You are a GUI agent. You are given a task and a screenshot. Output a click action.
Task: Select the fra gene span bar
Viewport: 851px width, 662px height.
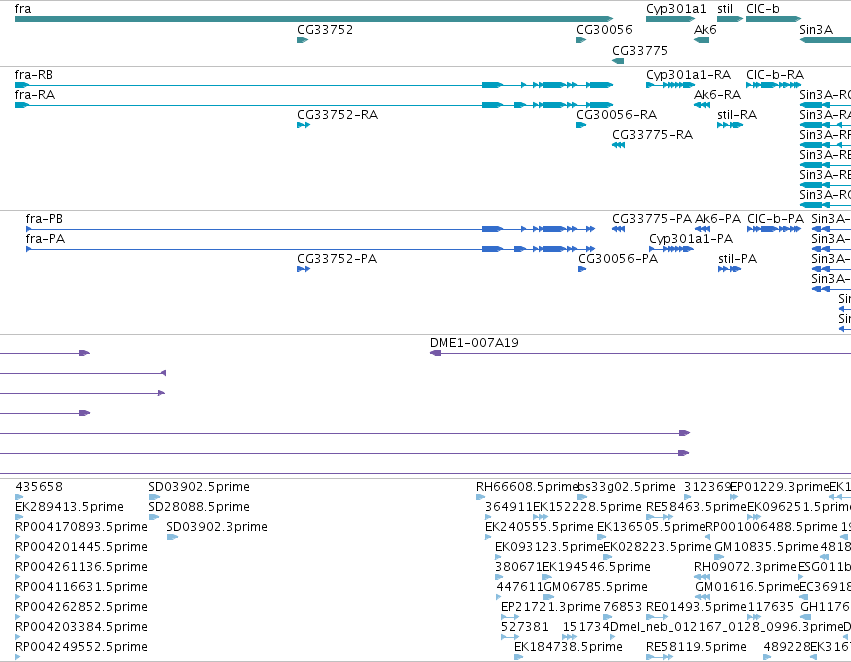(314, 20)
